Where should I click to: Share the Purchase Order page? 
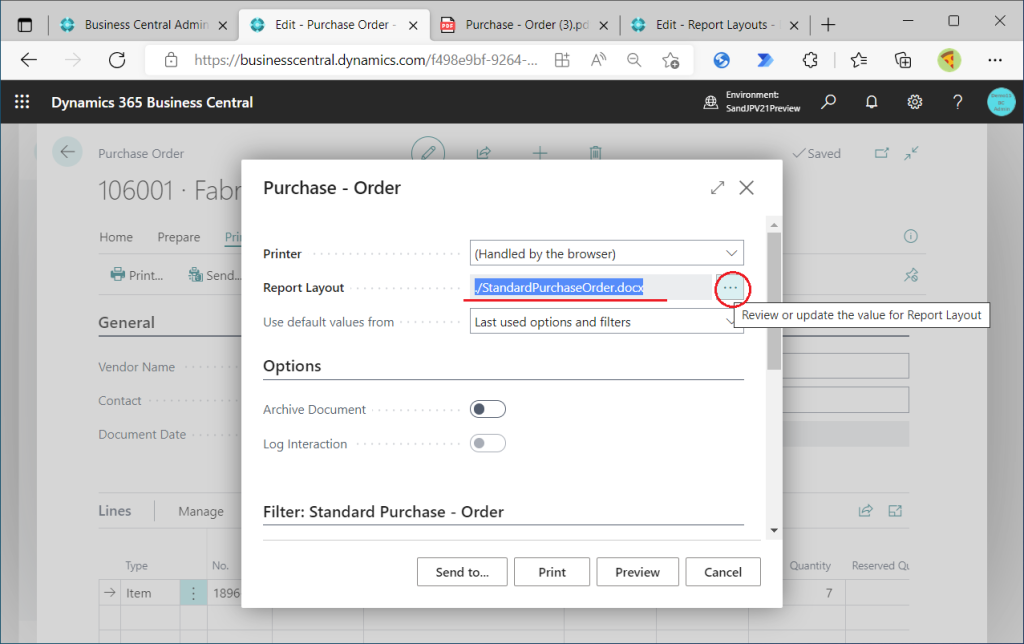tap(483, 153)
